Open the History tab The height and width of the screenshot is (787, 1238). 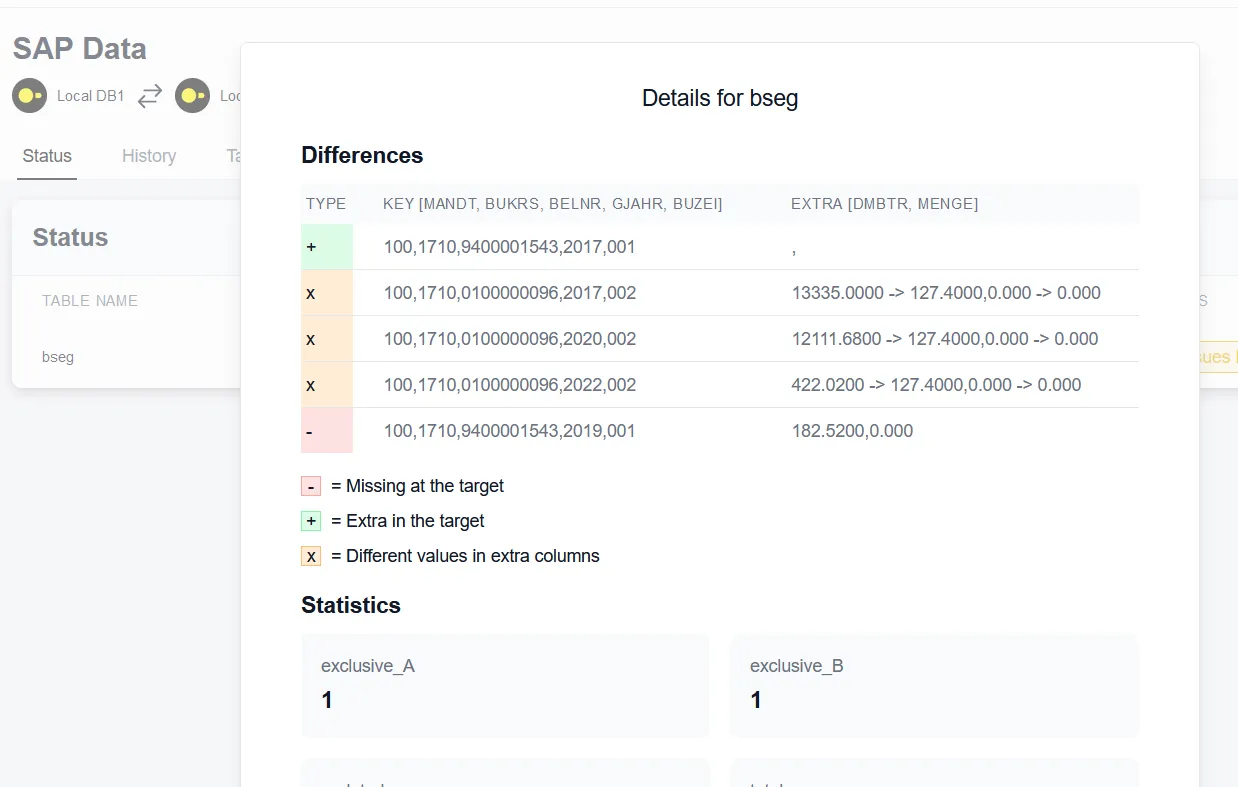(149, 156)
